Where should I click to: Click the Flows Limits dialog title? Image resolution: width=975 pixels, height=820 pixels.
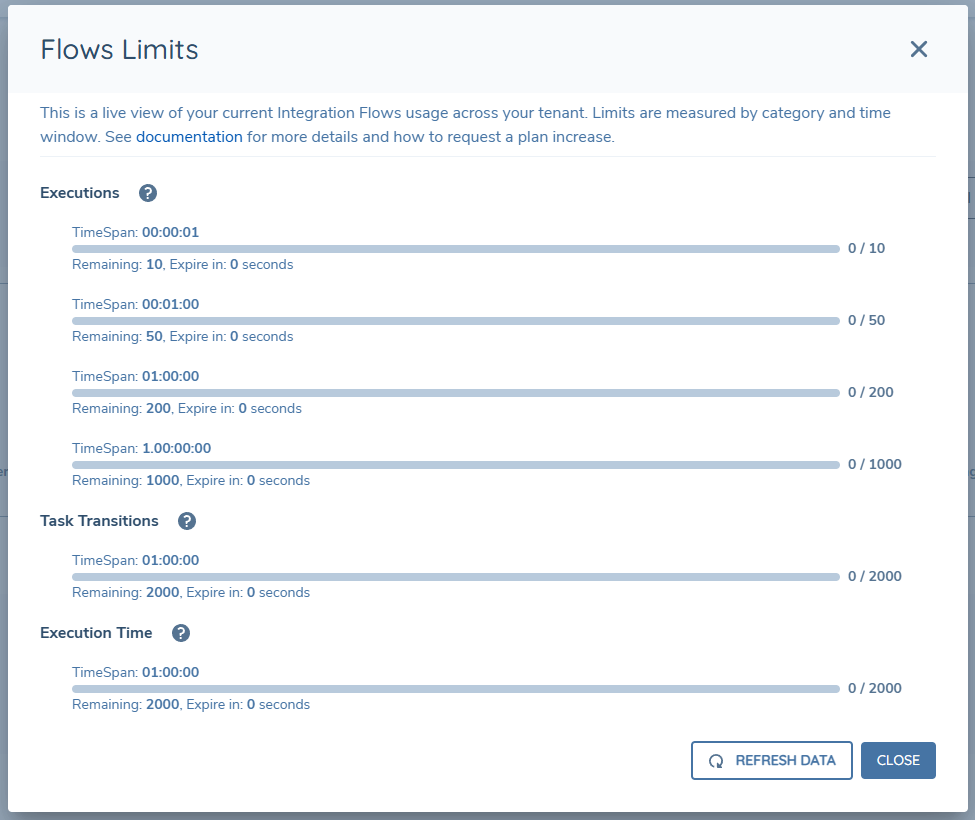click(x=118, y=49)
